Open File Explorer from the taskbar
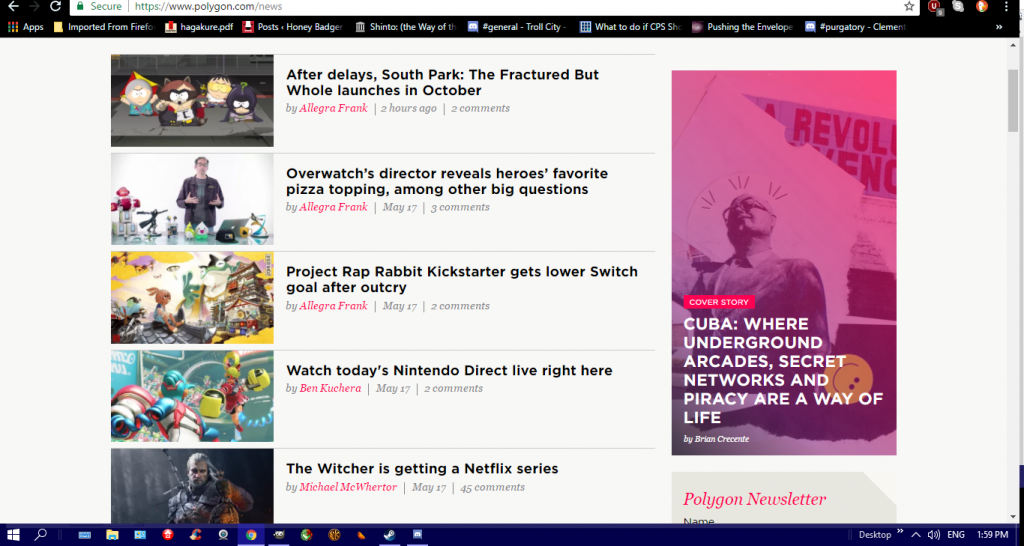Image resolution: width=1024 pixels, height=546 pixels. click(112, 535)
